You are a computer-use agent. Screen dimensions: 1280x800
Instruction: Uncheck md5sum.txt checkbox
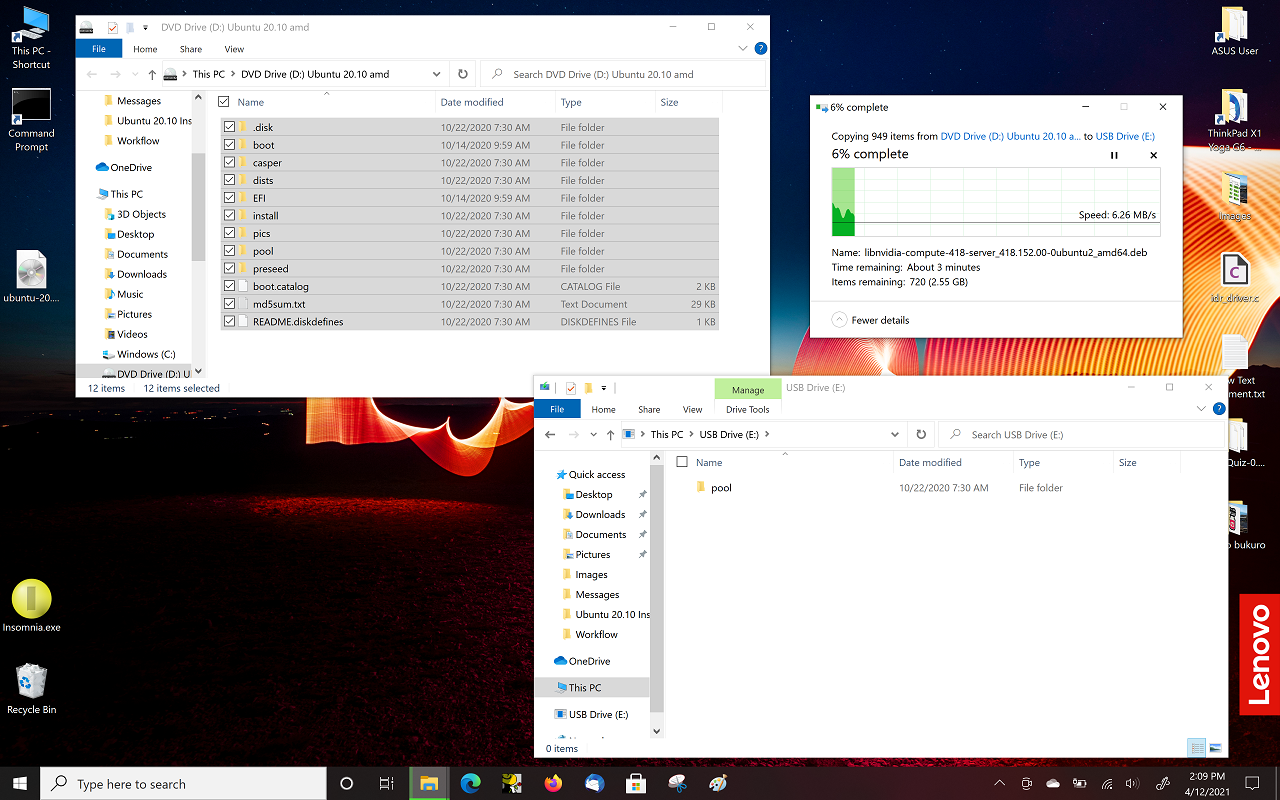tap(230, 304)
